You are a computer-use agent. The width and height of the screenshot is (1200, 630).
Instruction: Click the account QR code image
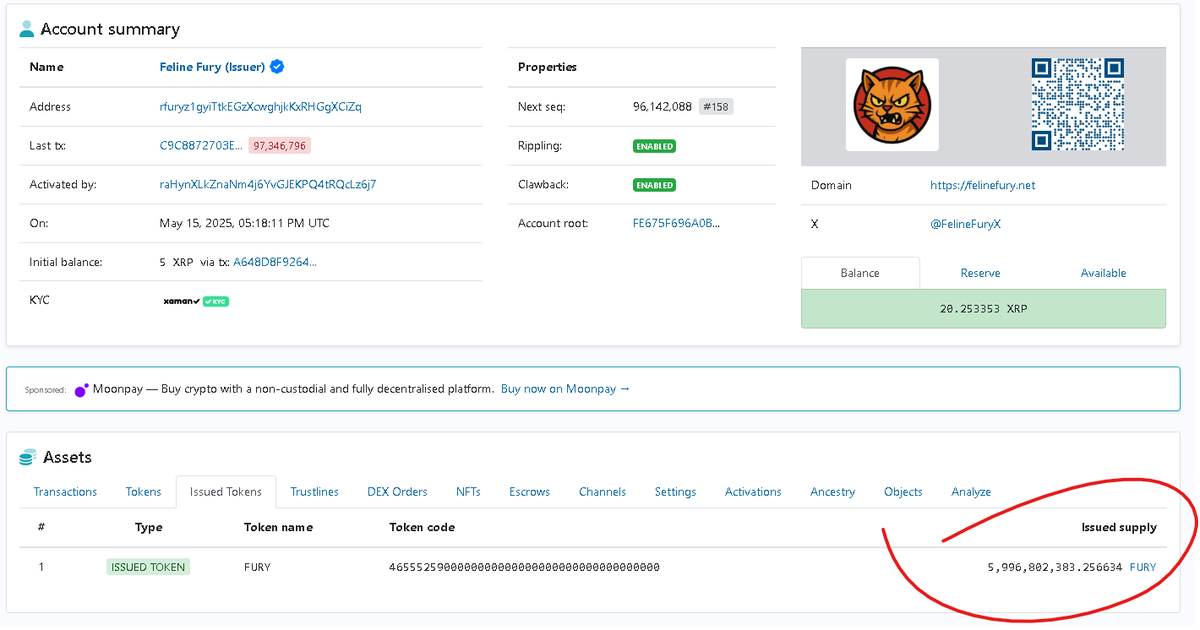1078,104
